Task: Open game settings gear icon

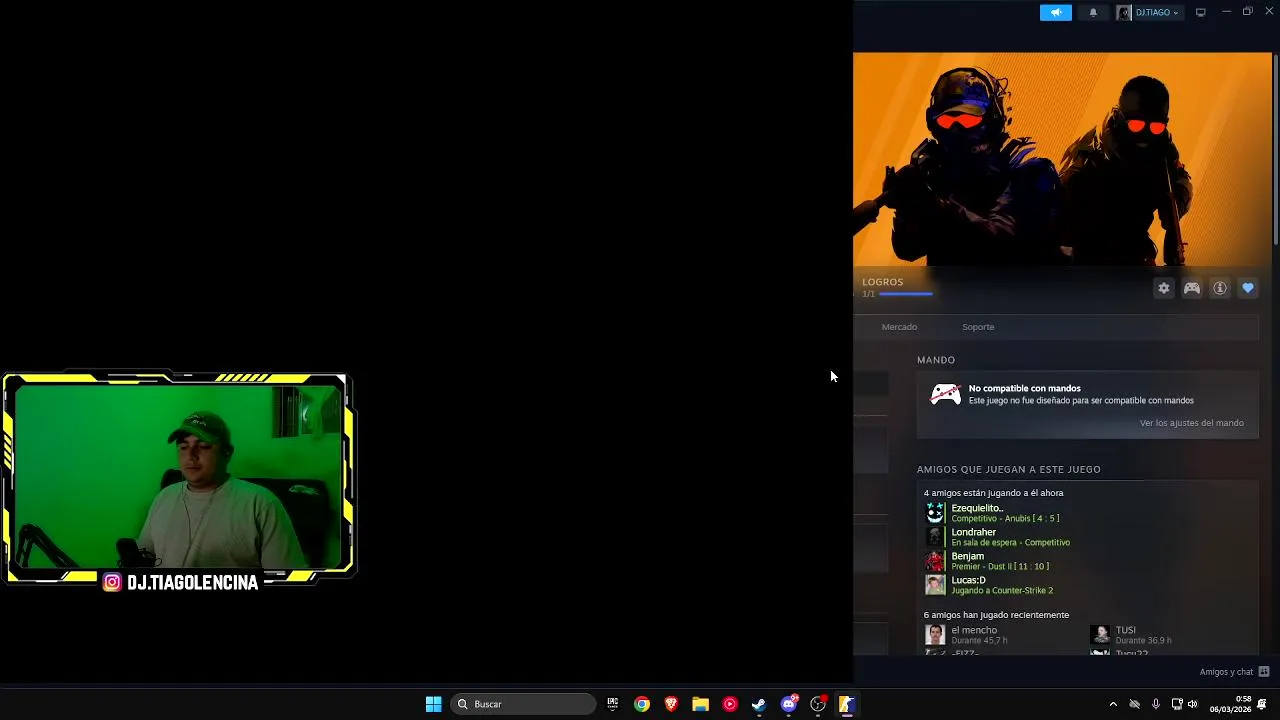Action: (x=1164, y=288)
